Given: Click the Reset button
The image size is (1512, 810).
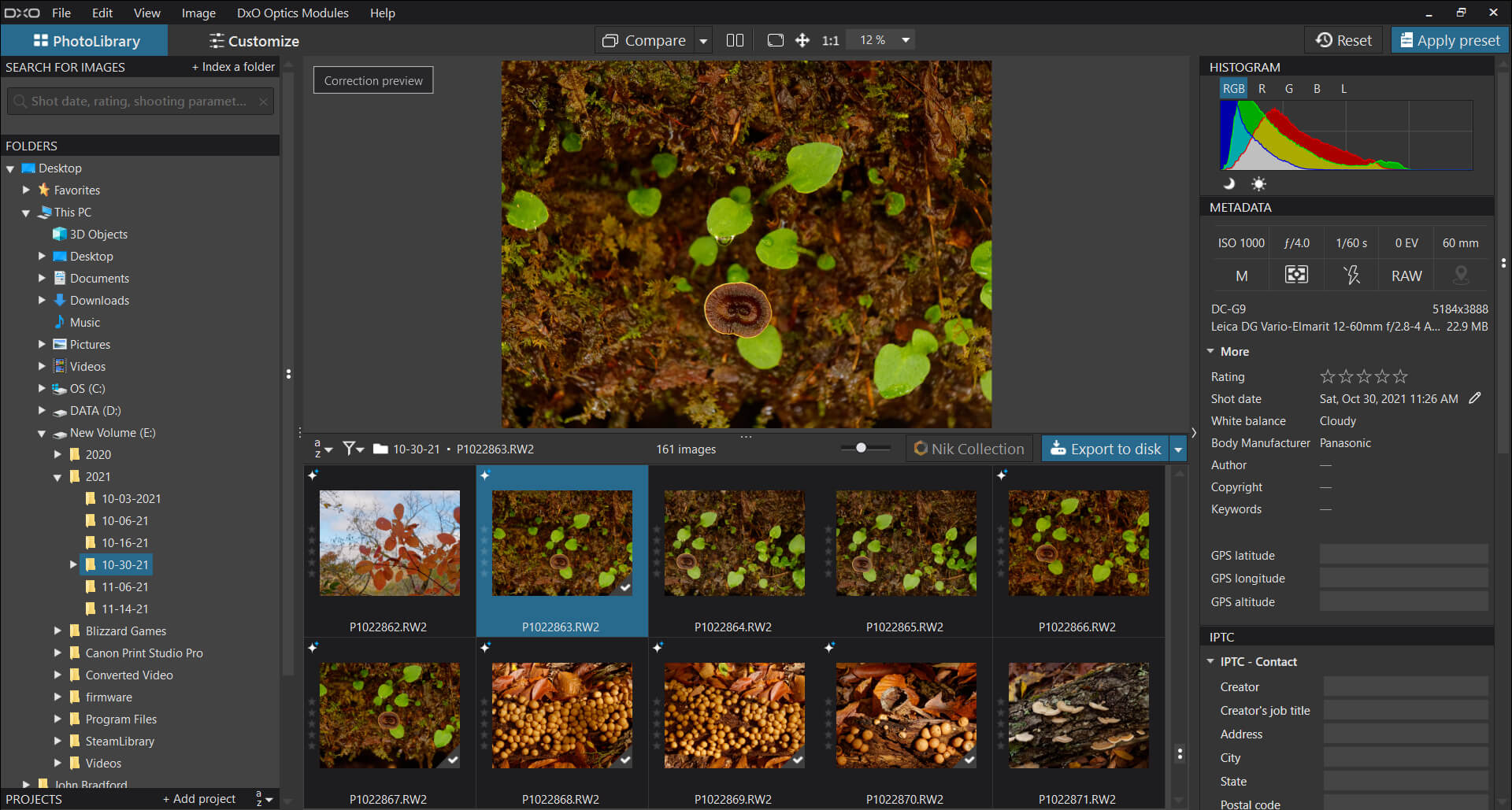Looking at the screenshot, I should click(1343, 40).
